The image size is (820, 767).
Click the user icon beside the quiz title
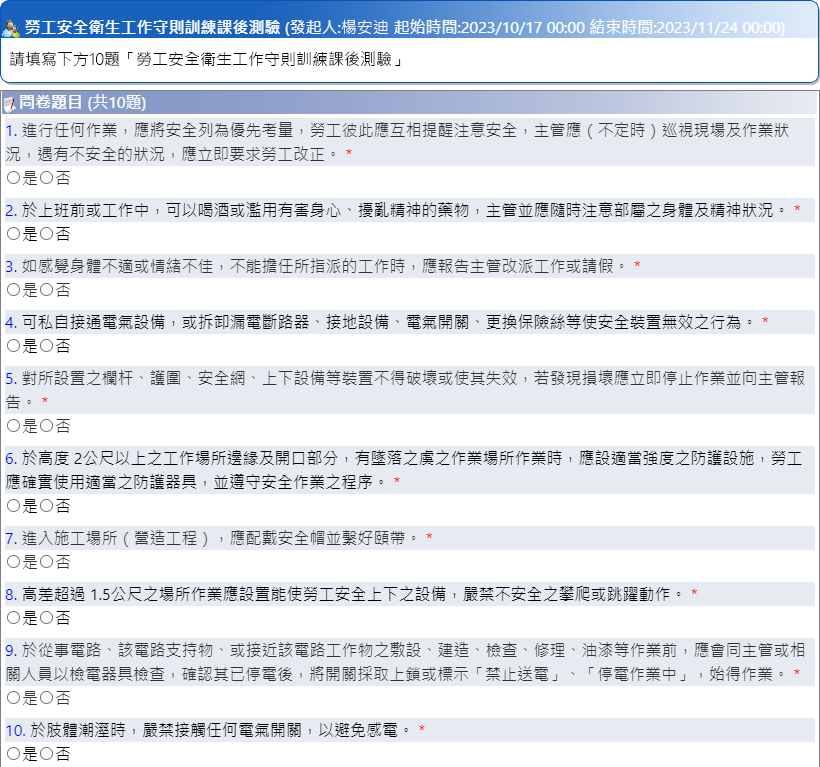(x=11, y=28)
